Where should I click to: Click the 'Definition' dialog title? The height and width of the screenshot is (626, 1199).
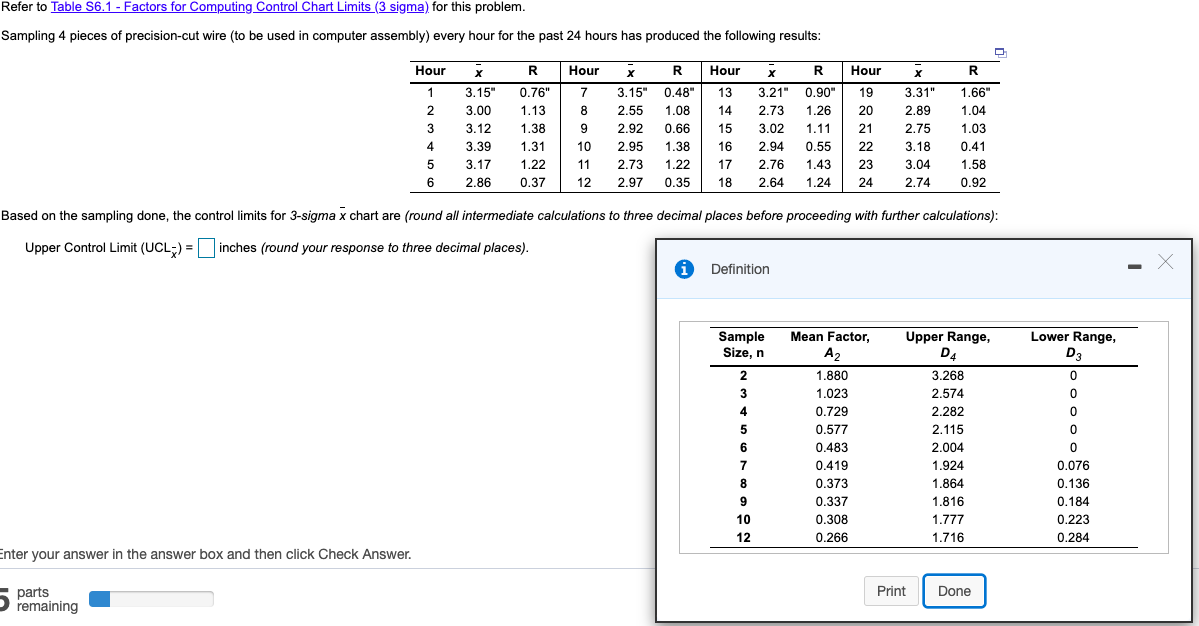[740, 269]
